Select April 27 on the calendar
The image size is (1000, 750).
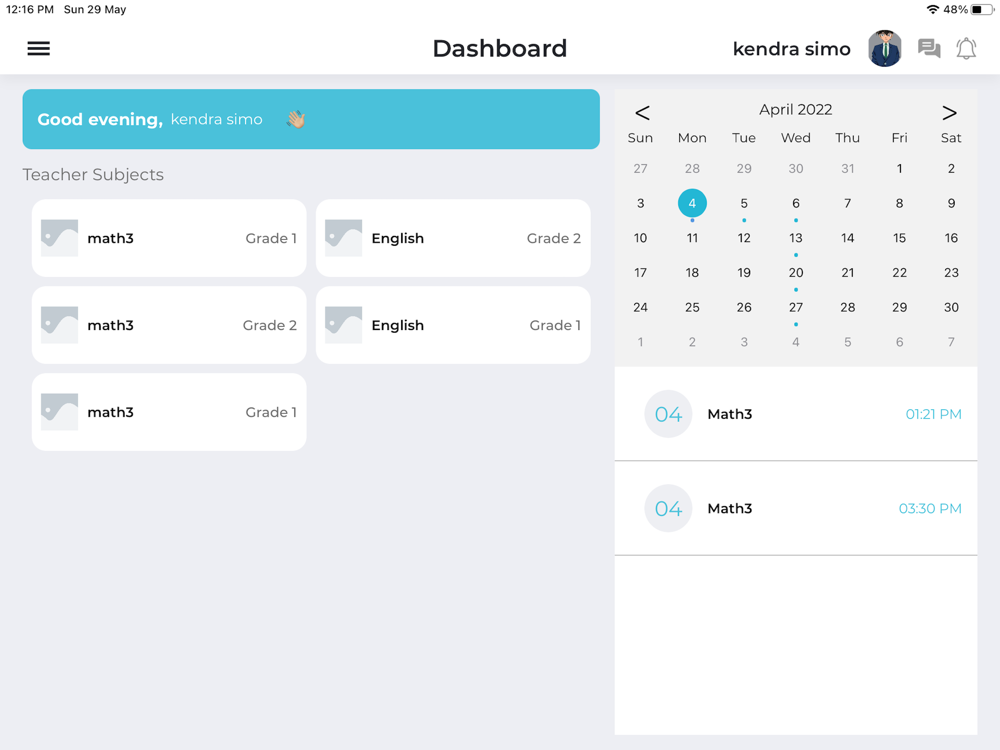(x=796, y=307)
